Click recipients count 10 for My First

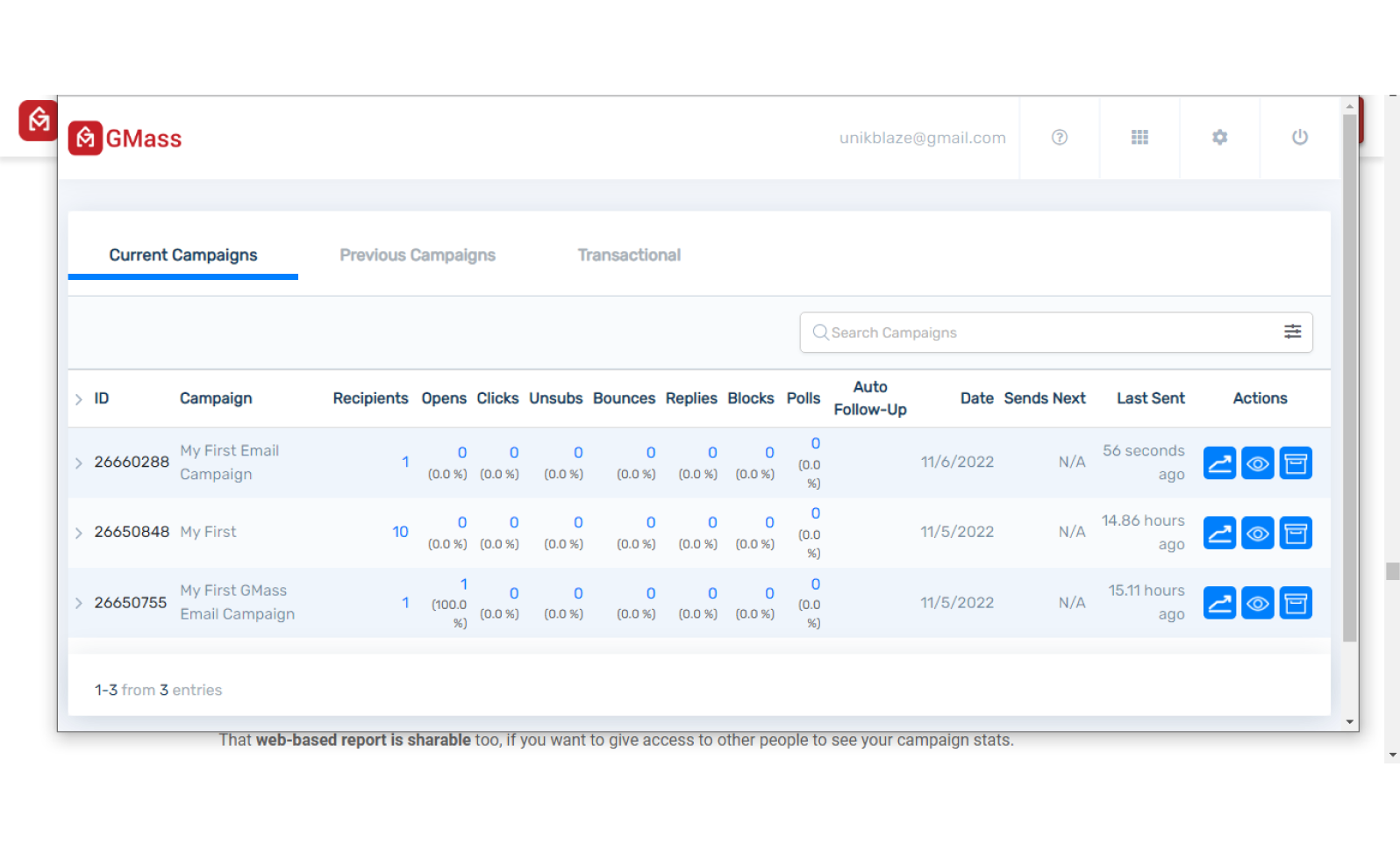[x=400, y=532]
